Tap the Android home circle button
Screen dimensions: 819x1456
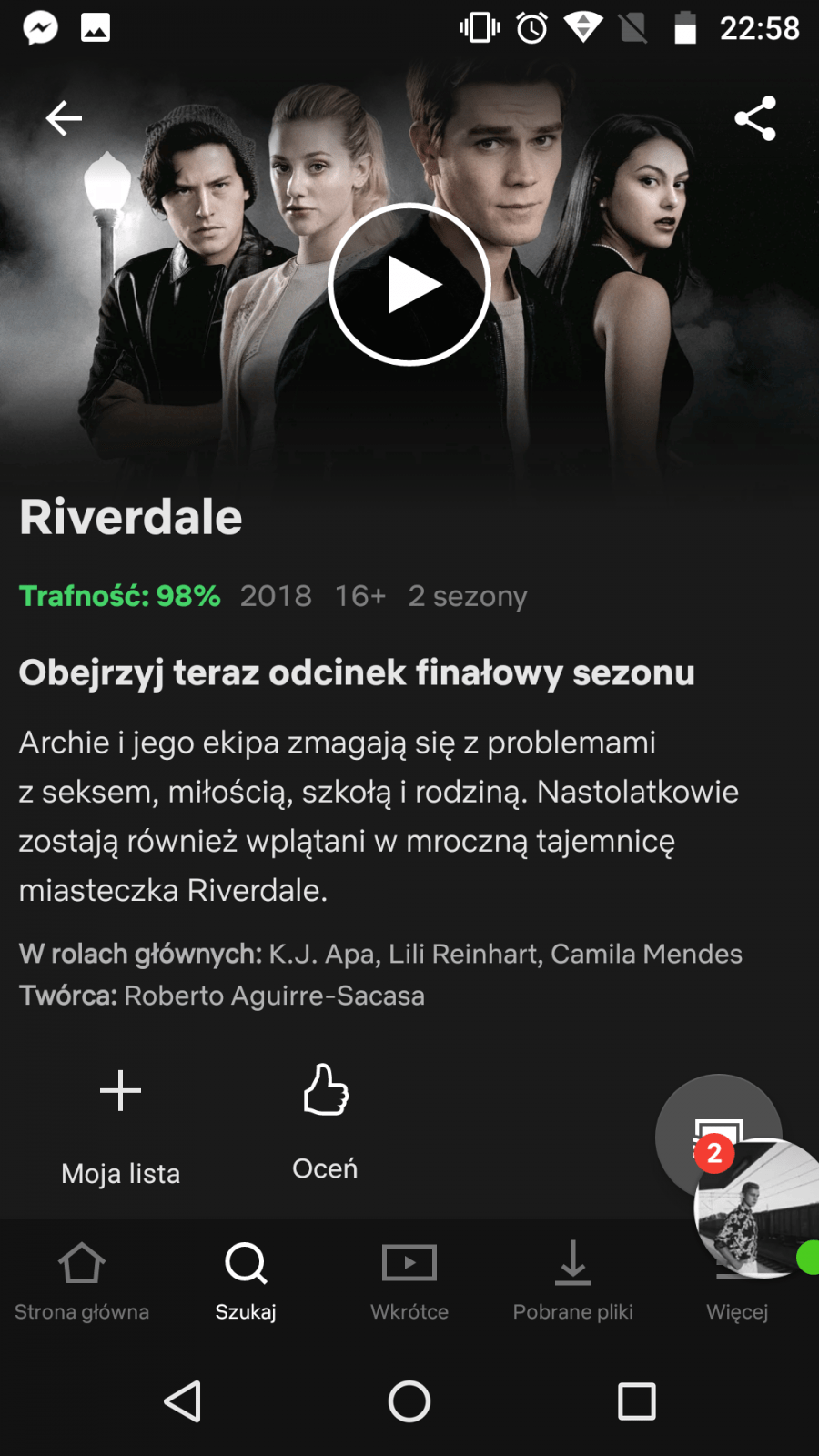[x=409, y=1401]
